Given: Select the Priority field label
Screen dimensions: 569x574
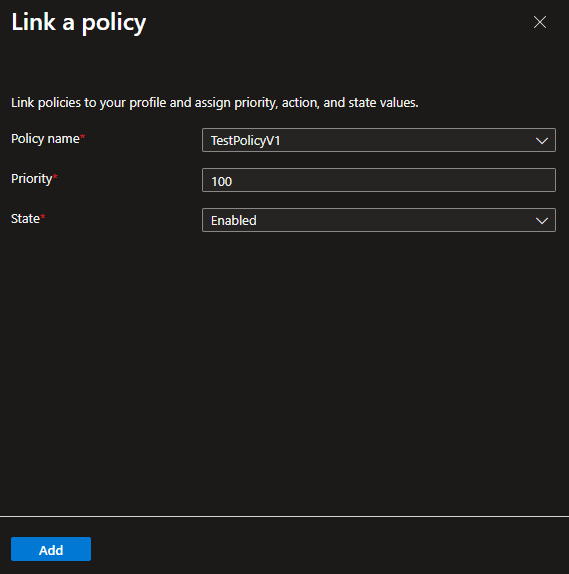Looking at the screenshot, I should coord(31,179).
